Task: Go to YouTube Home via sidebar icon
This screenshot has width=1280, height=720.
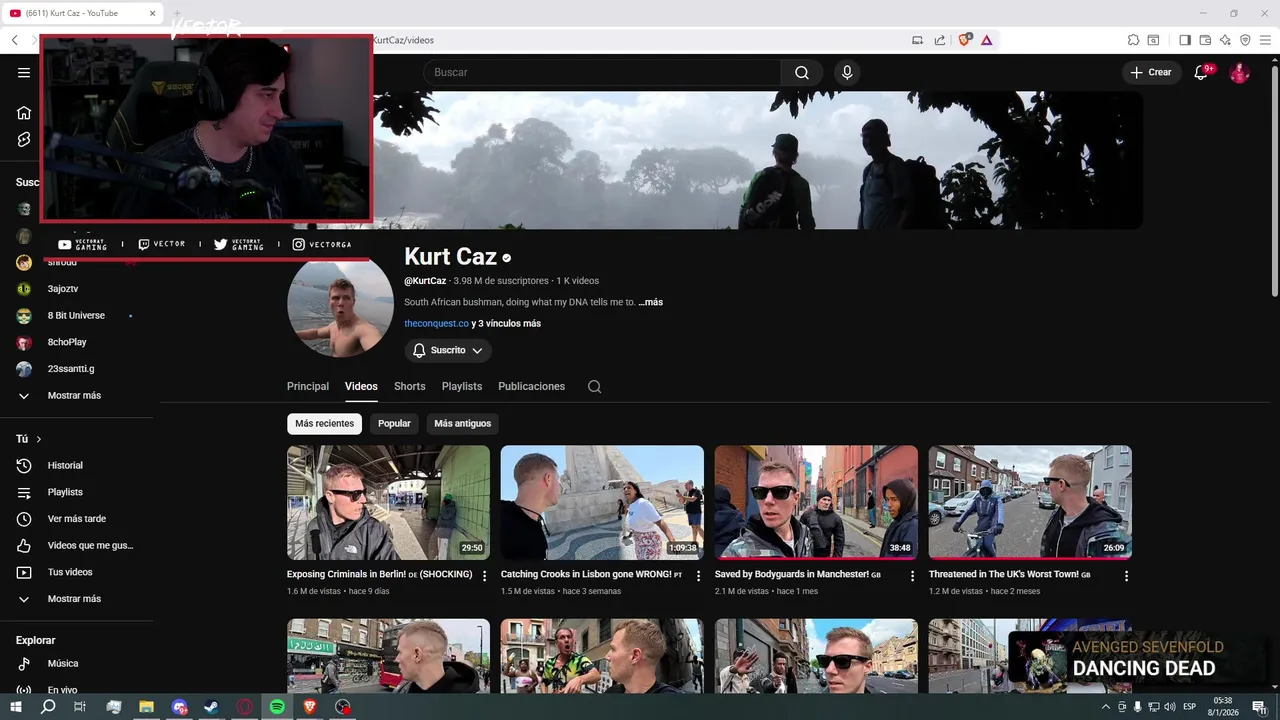Action: (x=24, y=112)
